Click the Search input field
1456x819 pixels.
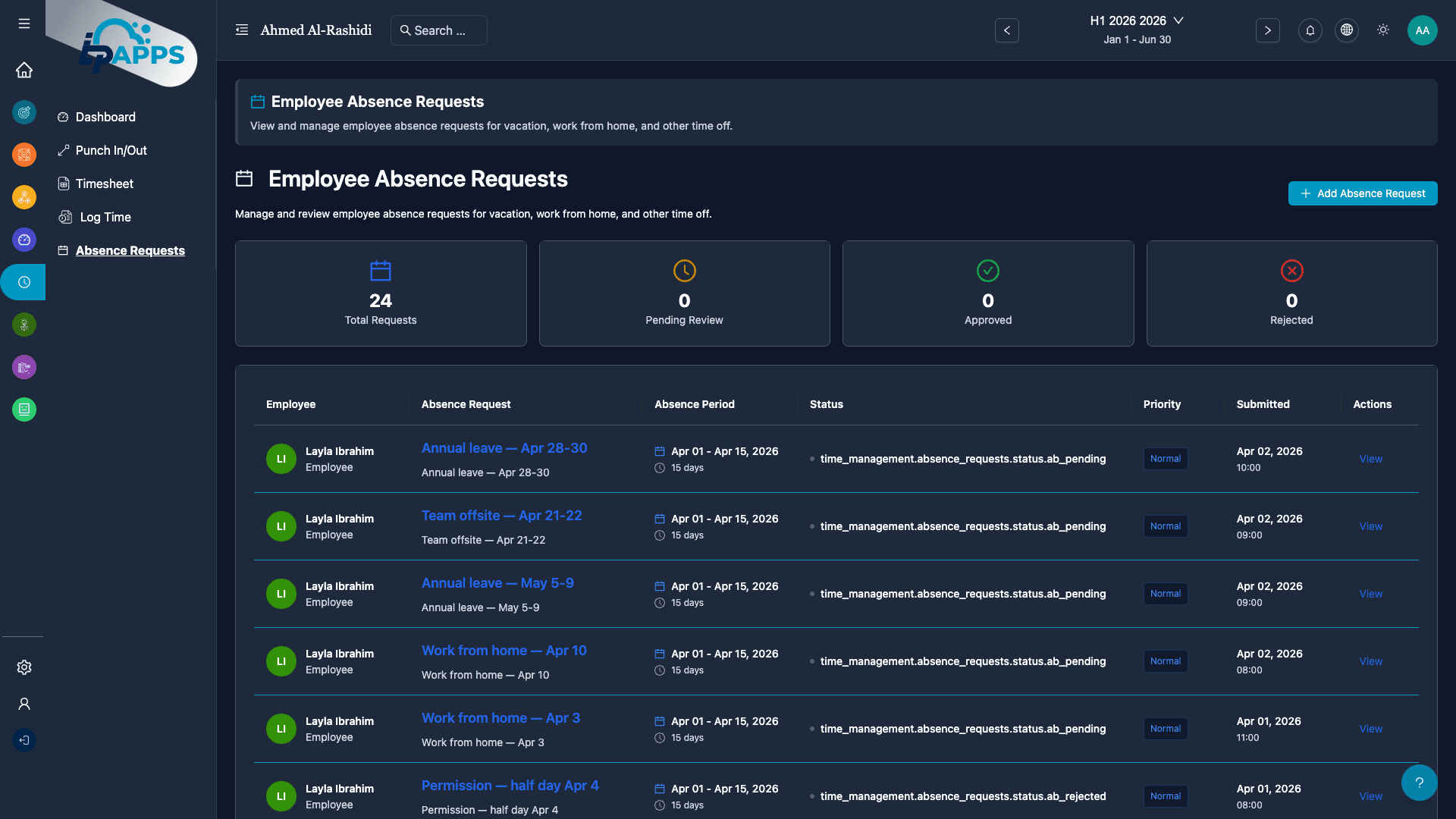(439, 30)
